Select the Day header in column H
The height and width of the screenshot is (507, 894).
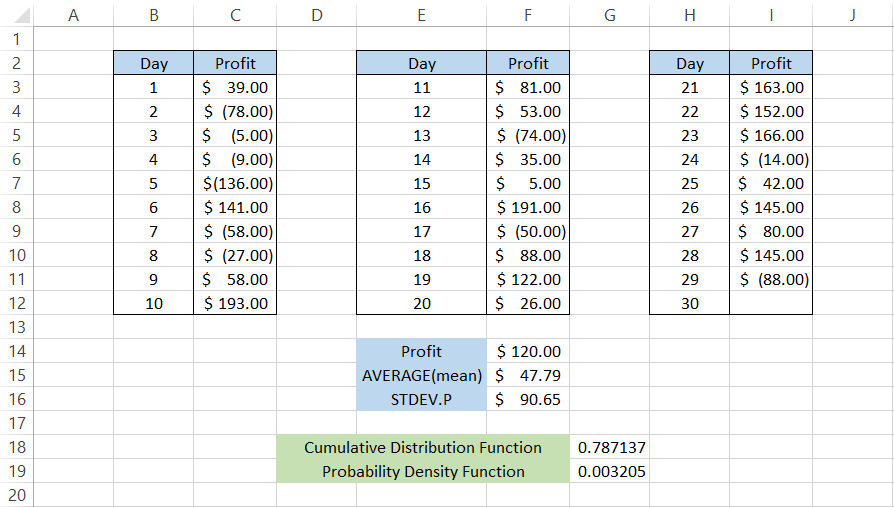pyautogui.click(x=689, y=63)
